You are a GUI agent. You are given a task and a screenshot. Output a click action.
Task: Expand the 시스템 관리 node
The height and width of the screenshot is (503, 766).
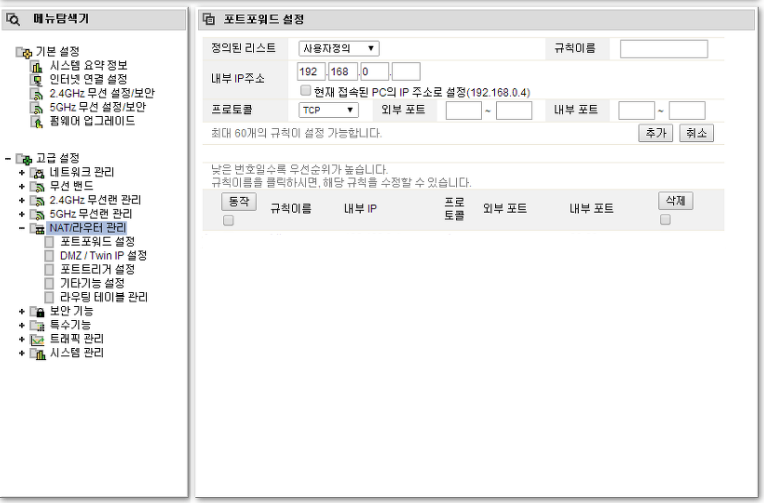pyautogui.click(x=21, y=354)
